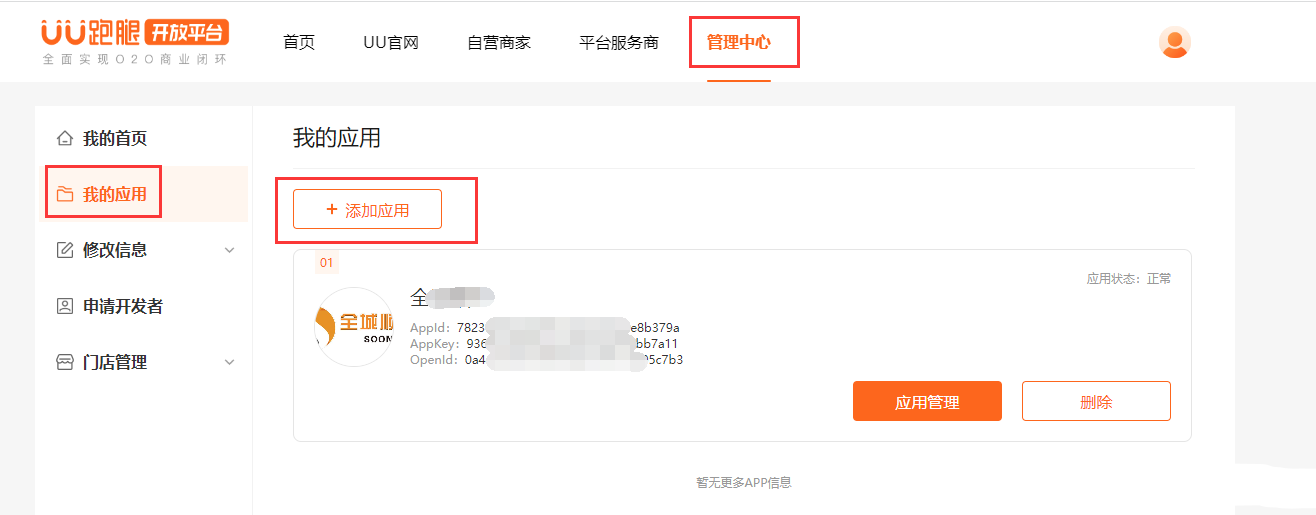
Task: Click the application logo thumbnail
Action: (x=354, y=327)
